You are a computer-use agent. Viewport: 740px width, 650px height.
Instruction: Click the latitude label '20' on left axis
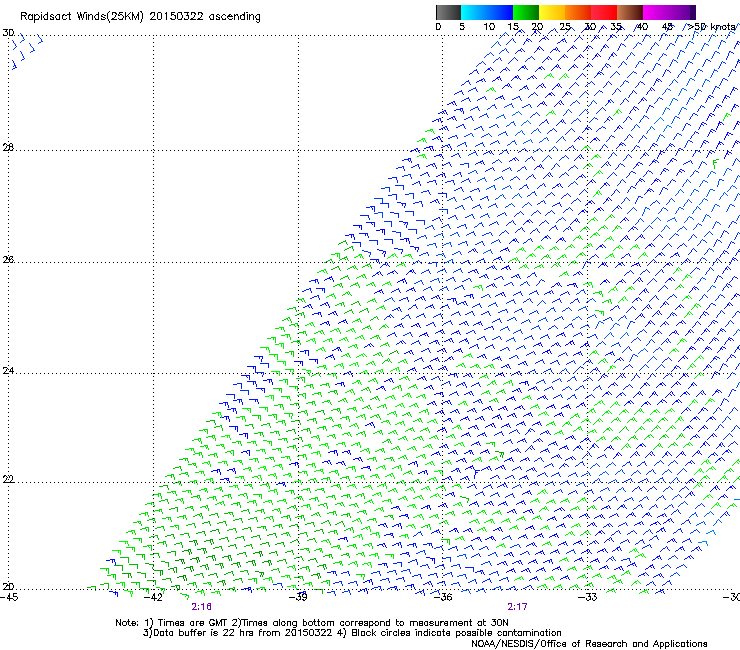(8, 587)
